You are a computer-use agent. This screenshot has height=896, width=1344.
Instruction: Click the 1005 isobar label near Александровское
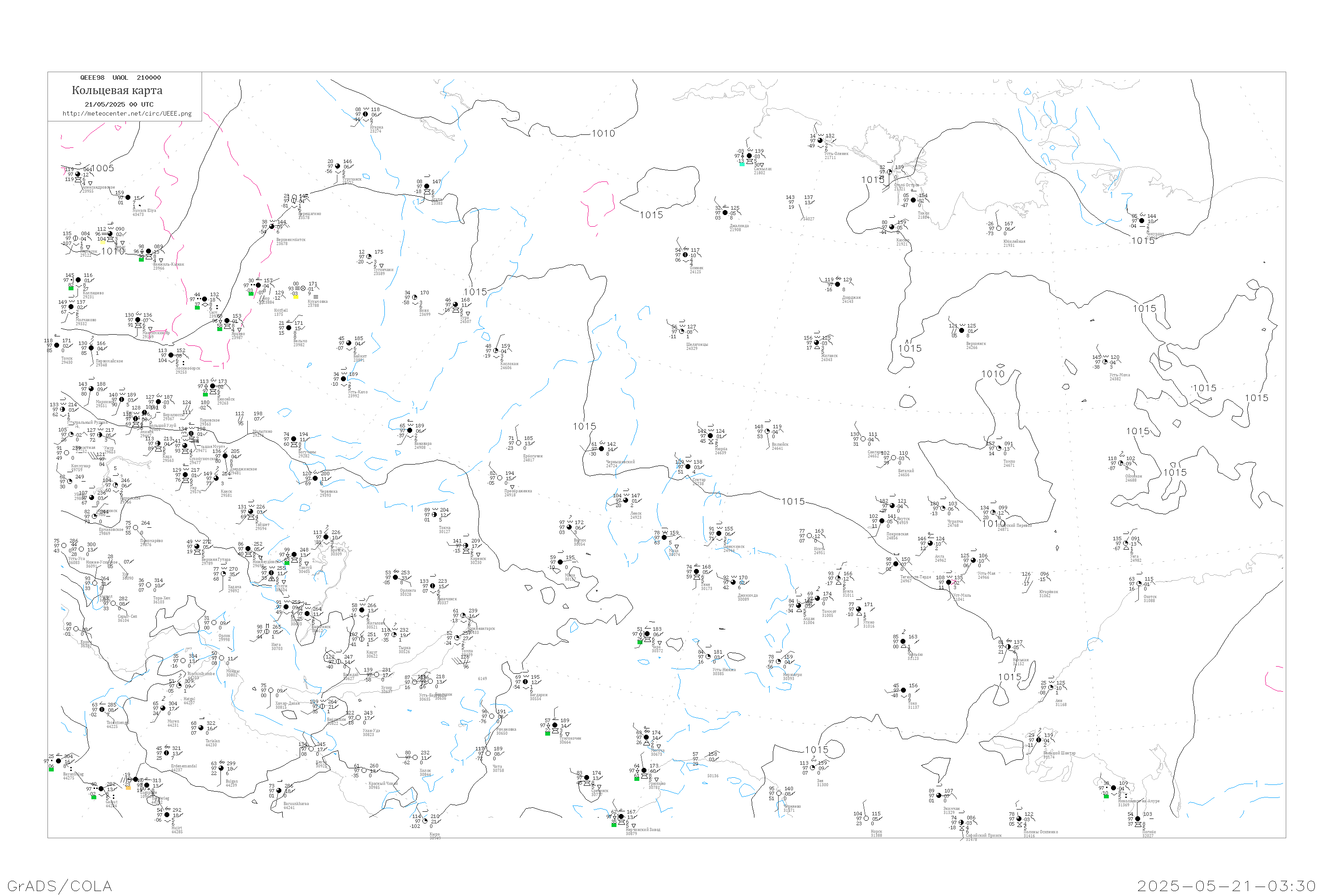[103, 168]
